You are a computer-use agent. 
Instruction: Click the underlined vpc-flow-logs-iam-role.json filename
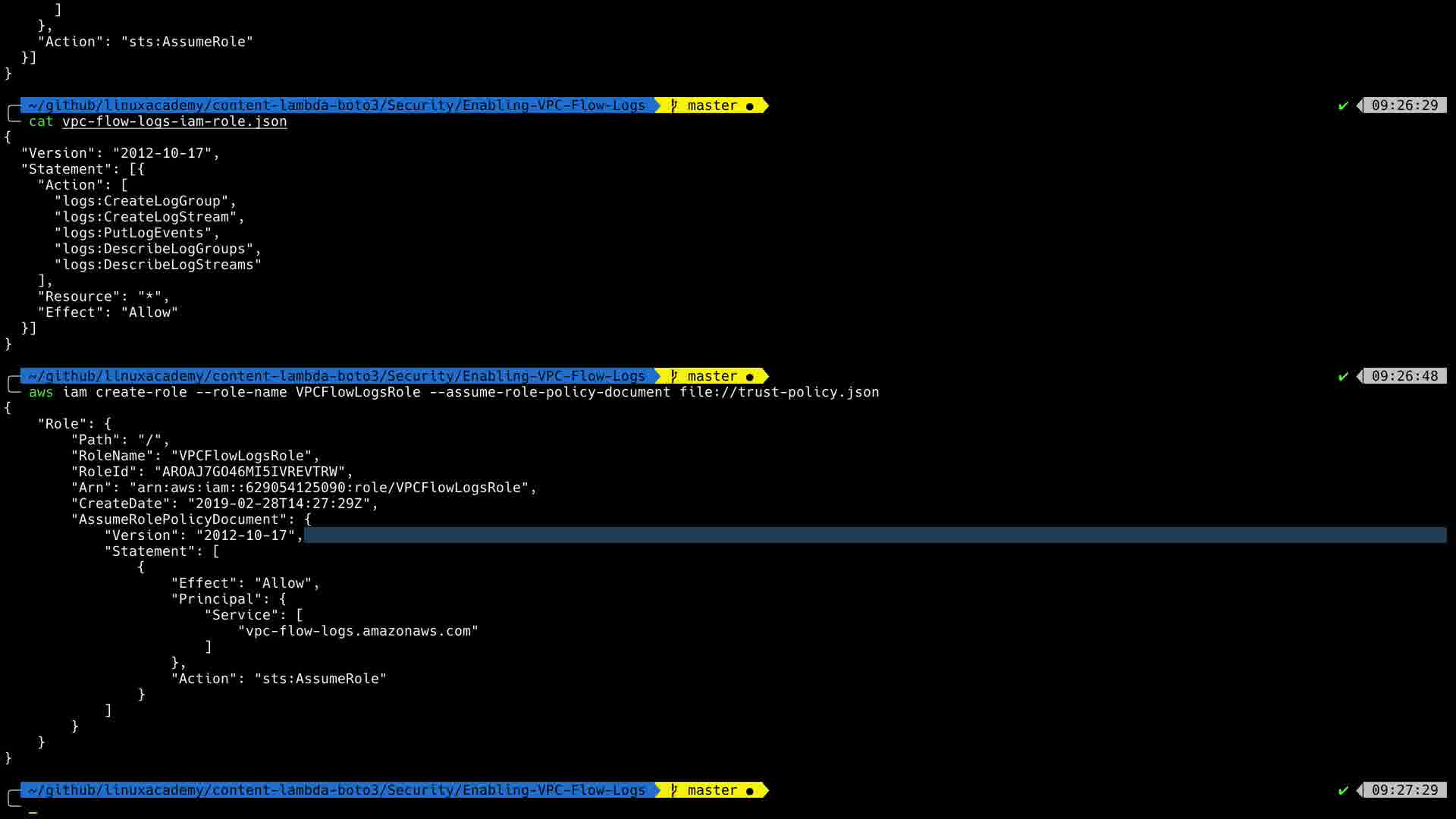pos(174,121)
